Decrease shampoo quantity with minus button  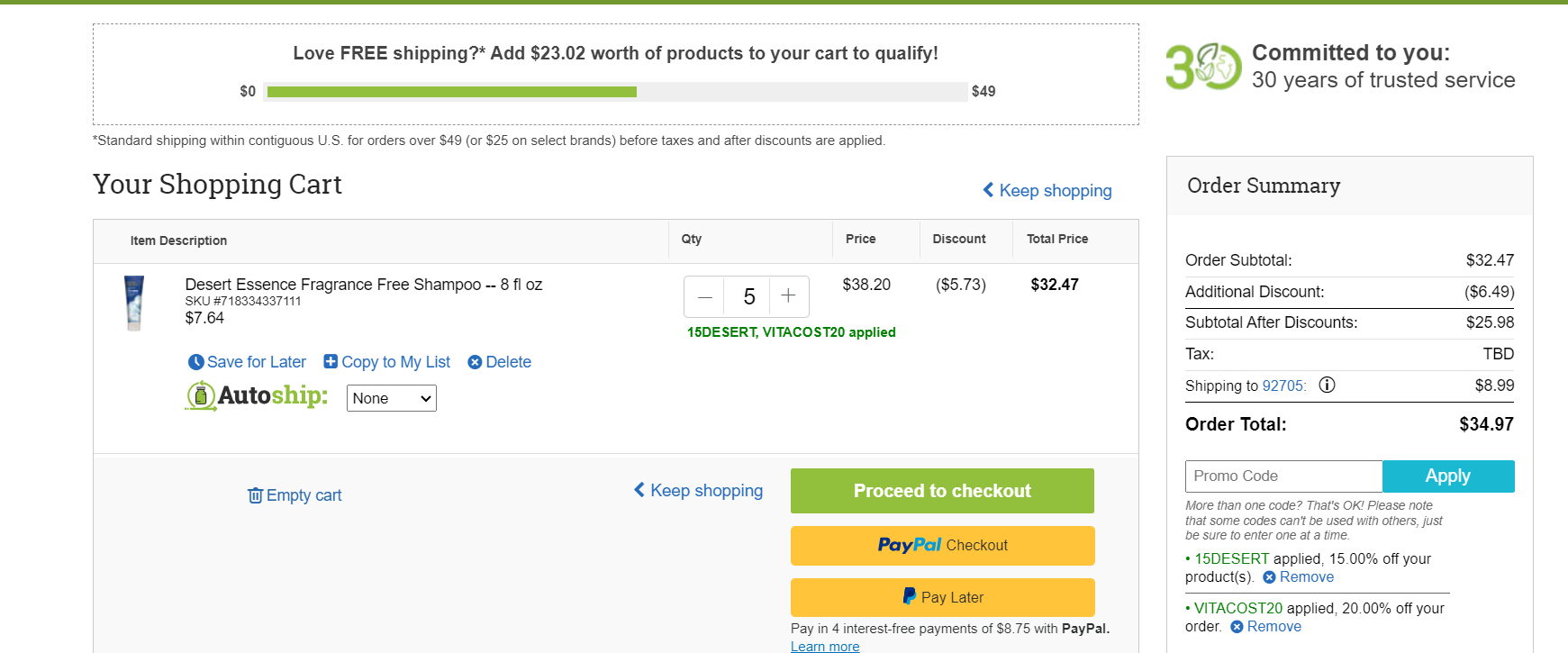pyautogui.click(x=705, y=296)
